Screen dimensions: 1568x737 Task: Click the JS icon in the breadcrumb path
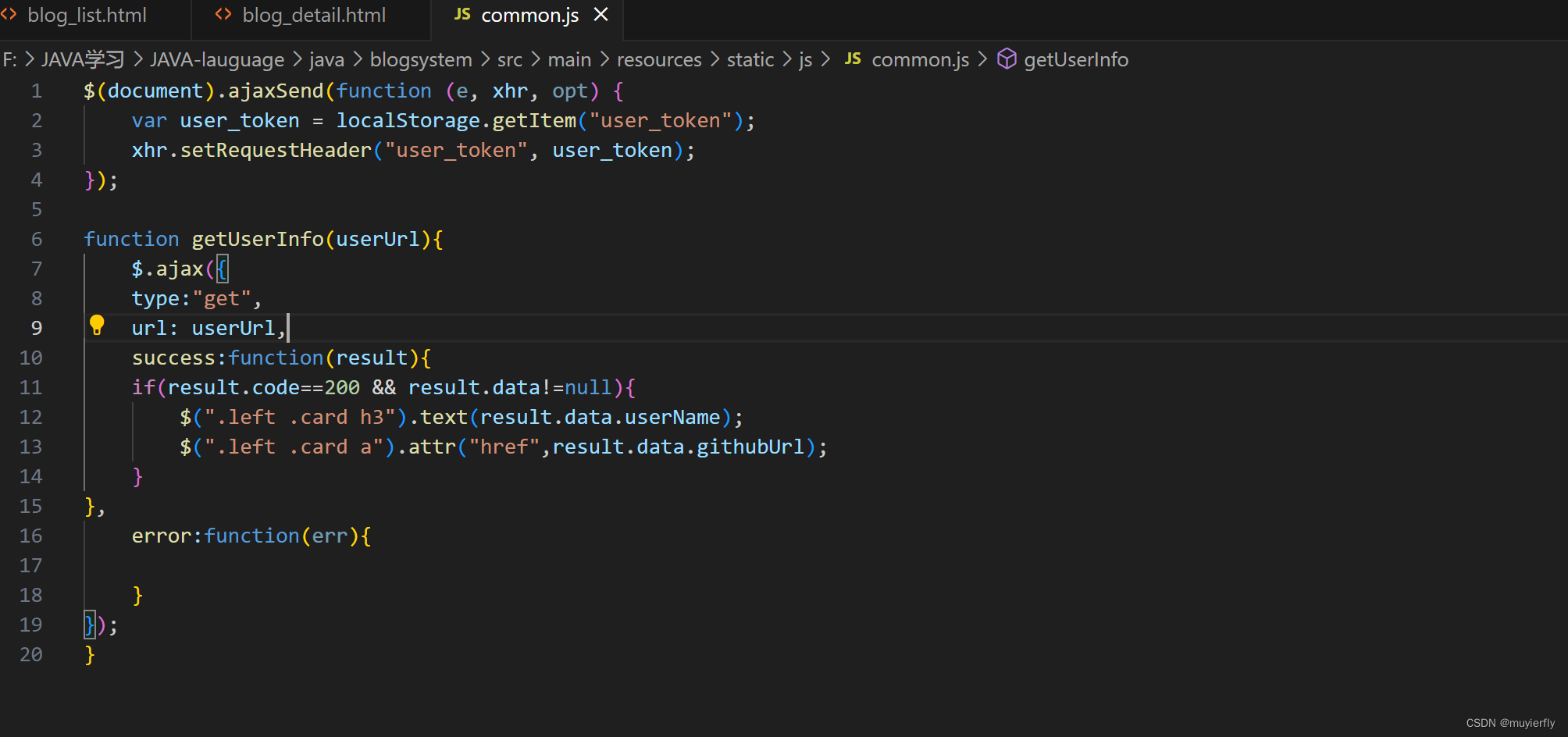click(853, 59)
